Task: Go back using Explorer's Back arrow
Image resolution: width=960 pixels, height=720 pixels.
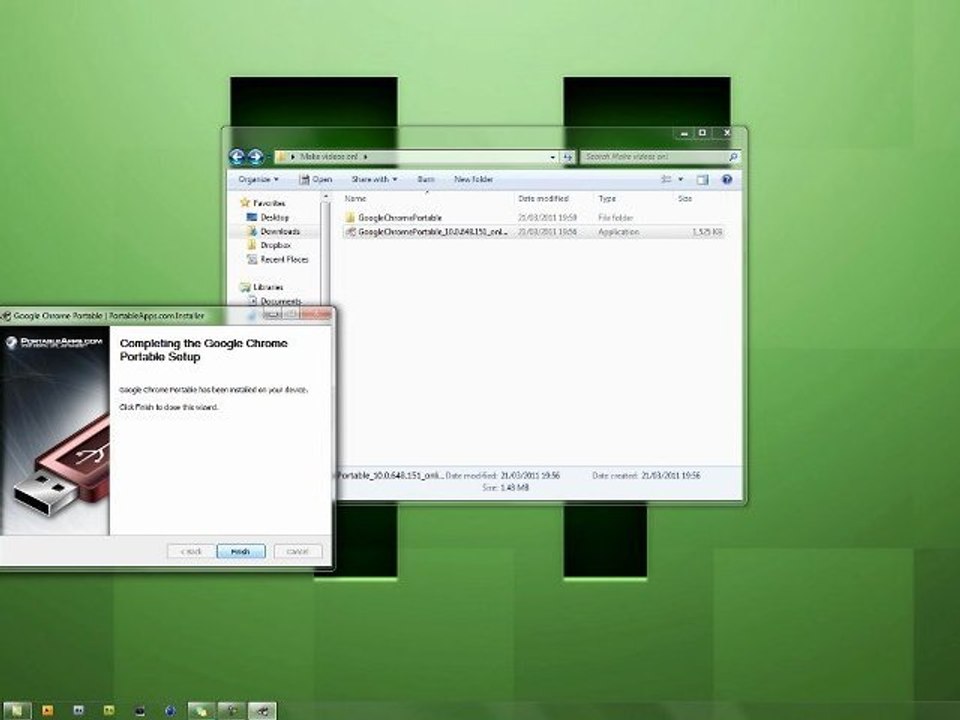Action: click(x=237, y=157)
